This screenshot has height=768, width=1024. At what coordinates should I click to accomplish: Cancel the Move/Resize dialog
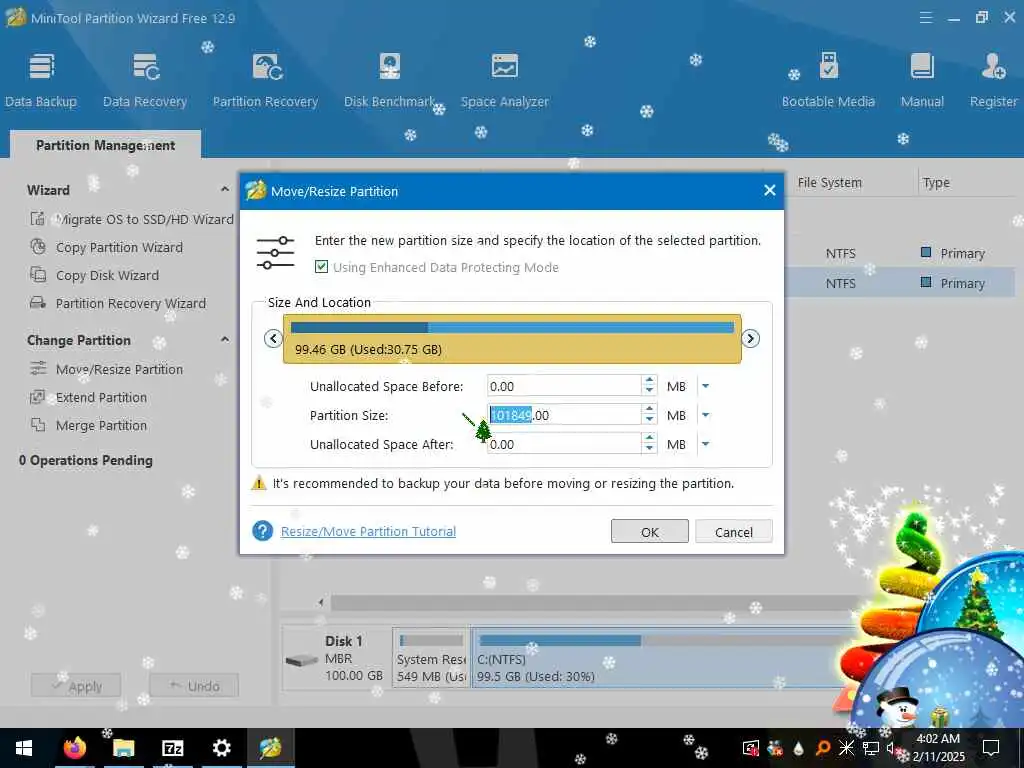click(x=734, y=532)
